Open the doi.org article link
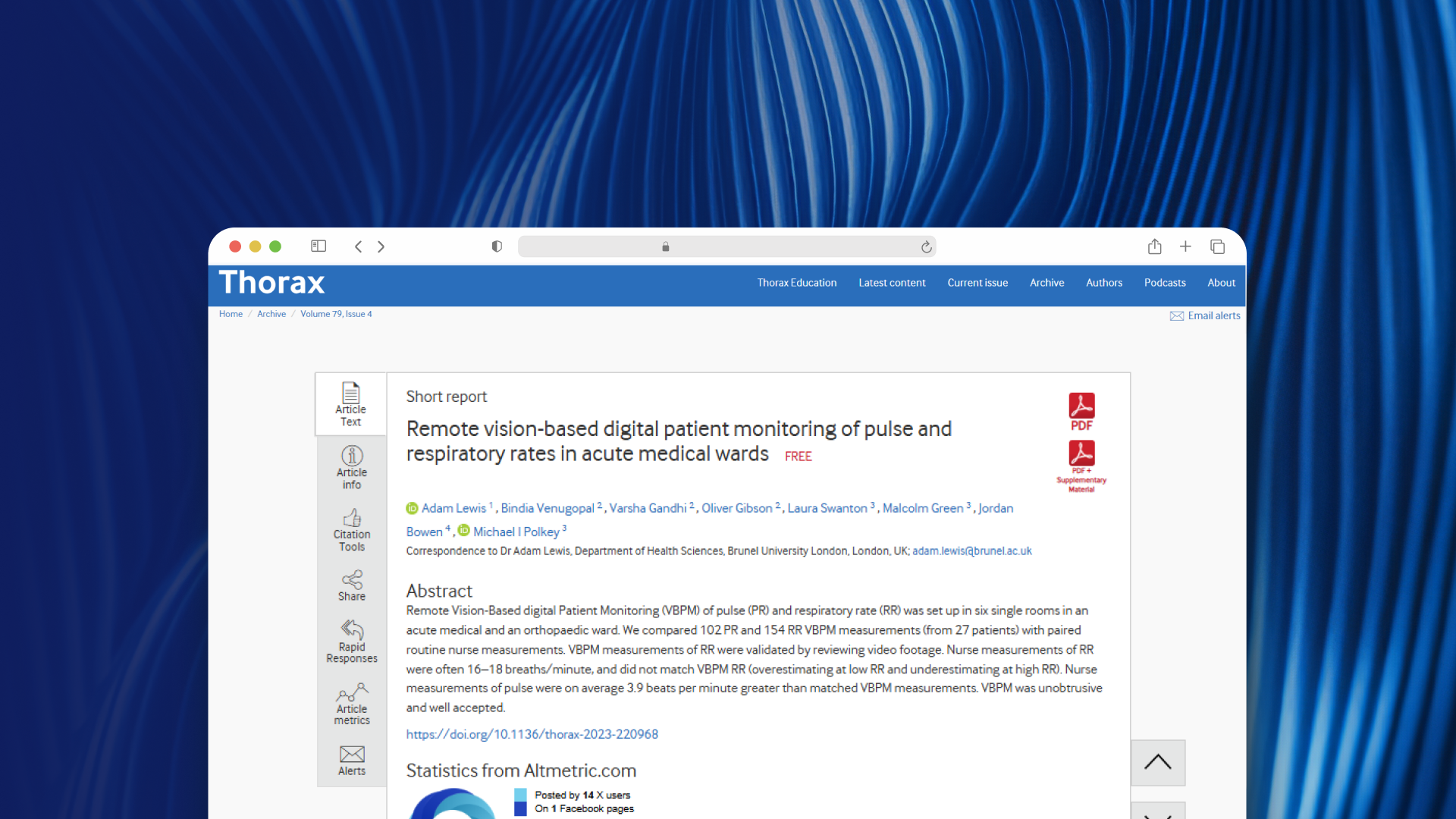Screen dimensions: 1456x819 [x=532, y=734]
